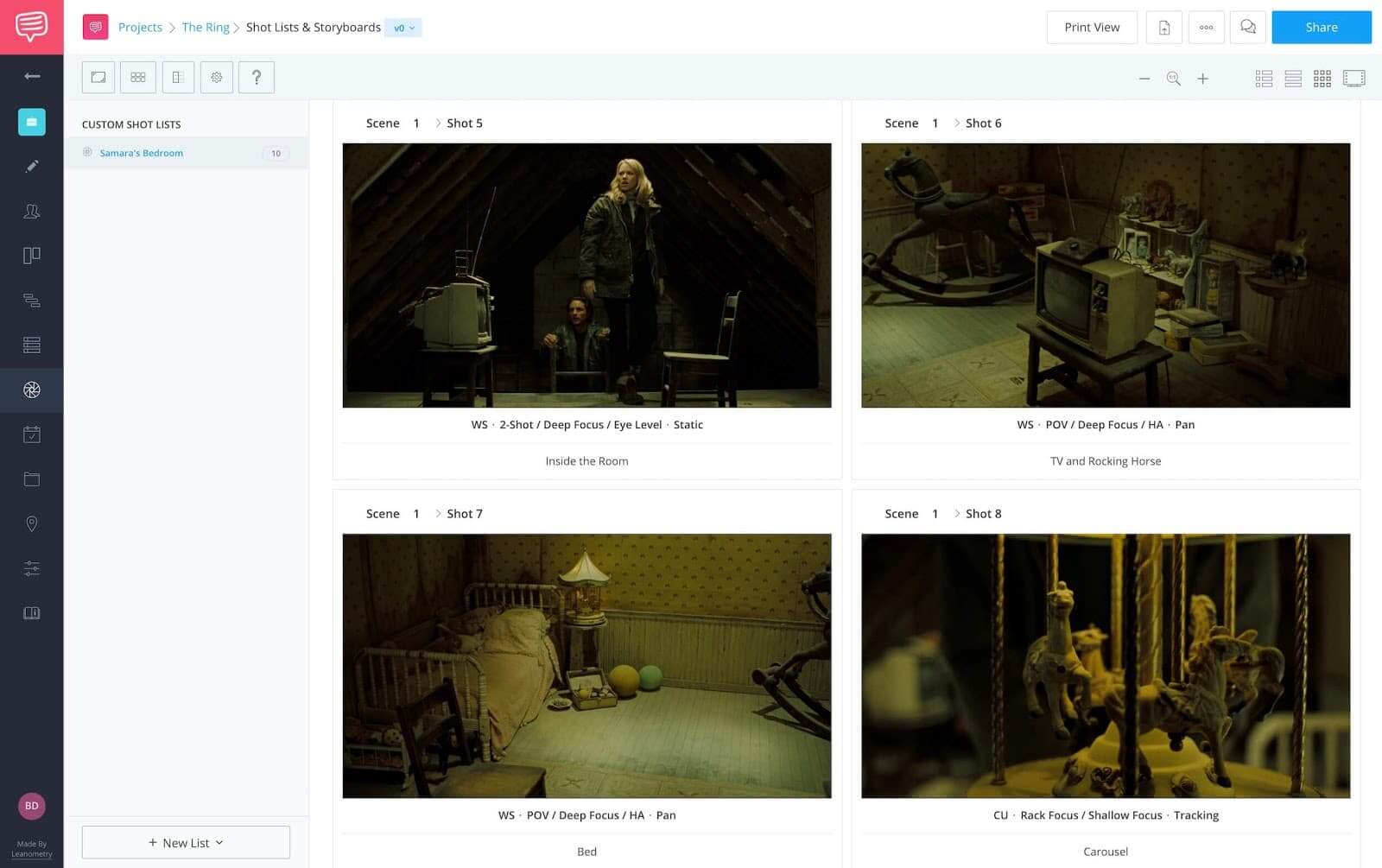This screenshot has width=1382, height=868.
Task: Select the Shot Lists icon in the sidebar
Action: (32, 345)
